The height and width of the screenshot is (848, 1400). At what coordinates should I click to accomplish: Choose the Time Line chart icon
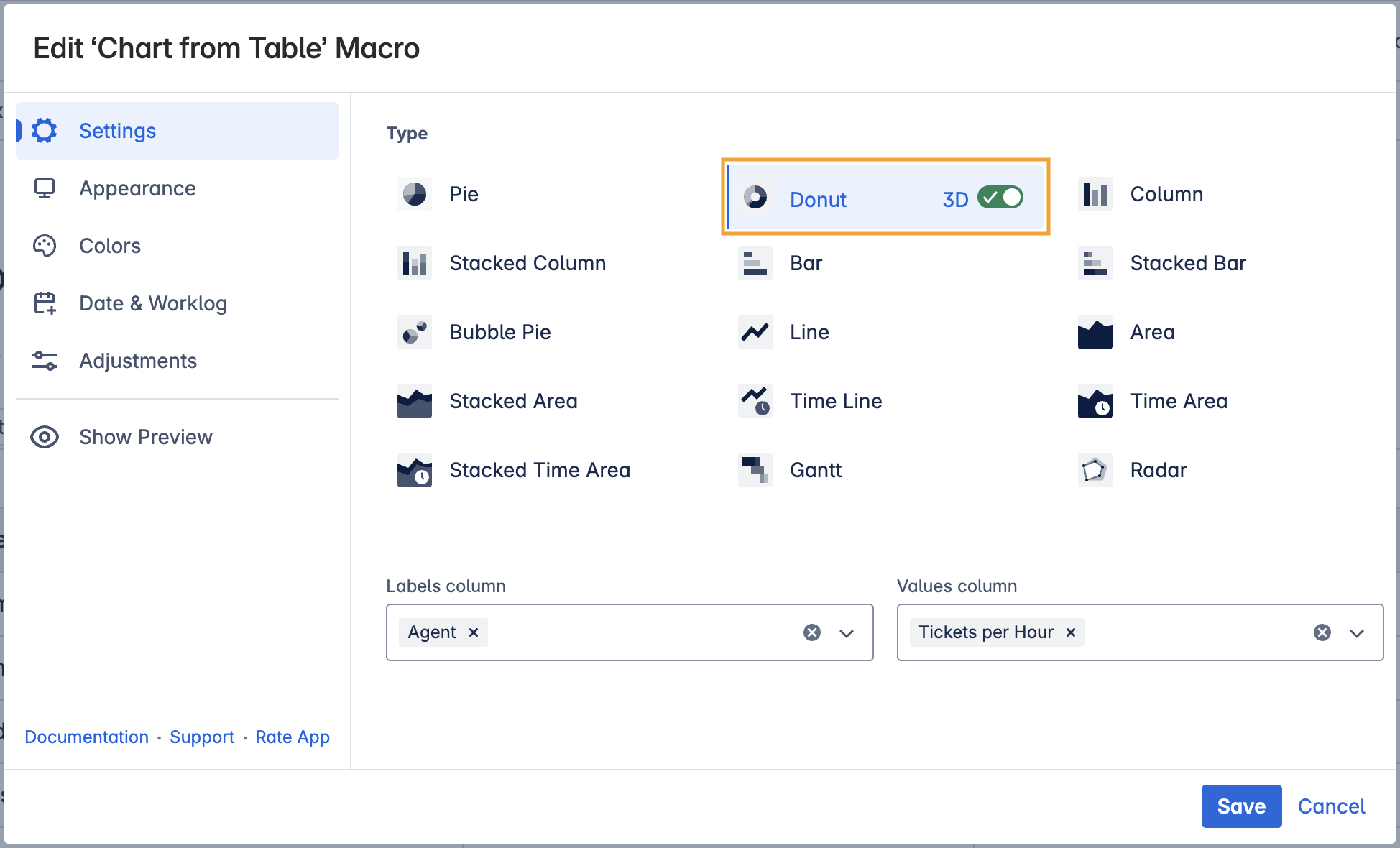pos(755,401)
